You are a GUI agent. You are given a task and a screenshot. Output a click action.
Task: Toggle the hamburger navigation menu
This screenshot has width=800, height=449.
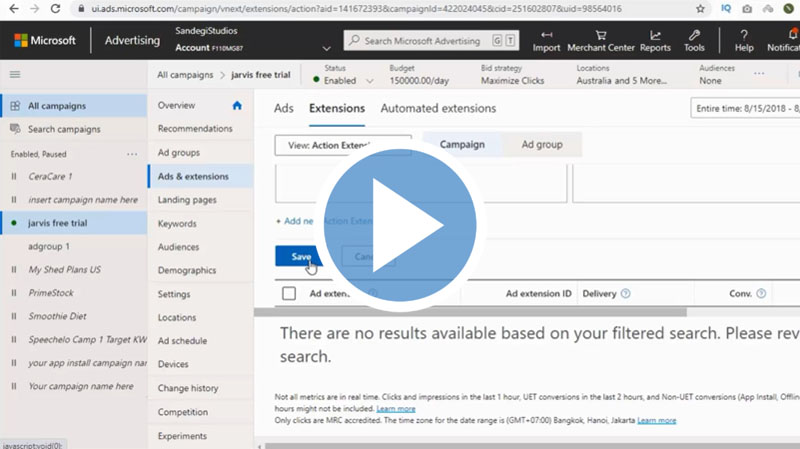15,74
